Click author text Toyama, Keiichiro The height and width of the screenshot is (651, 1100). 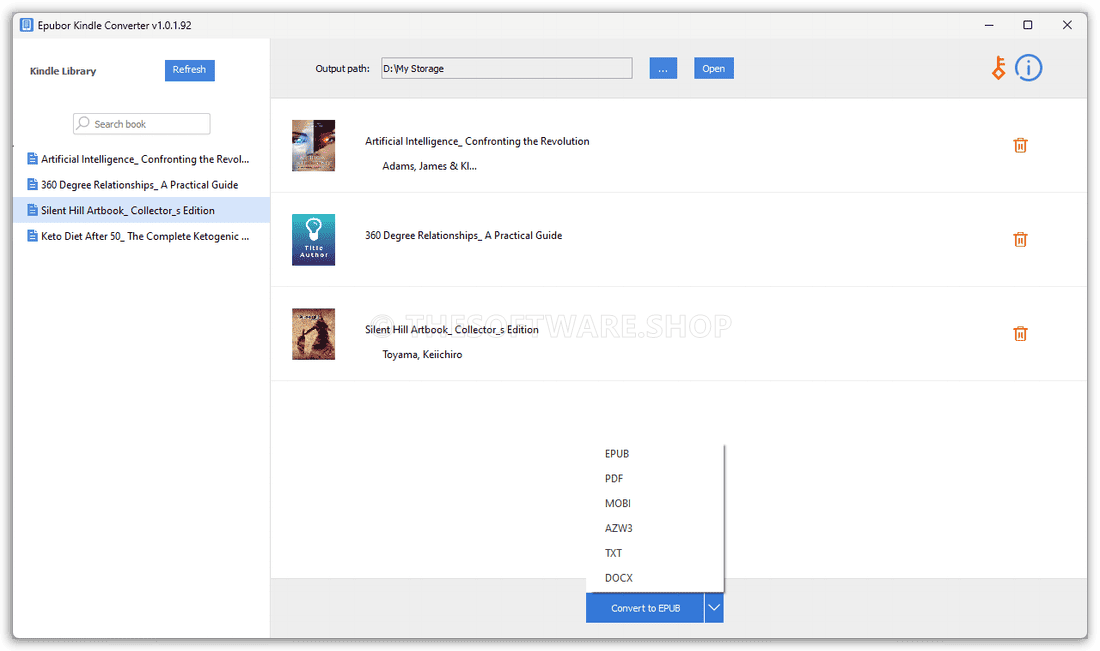422,354
